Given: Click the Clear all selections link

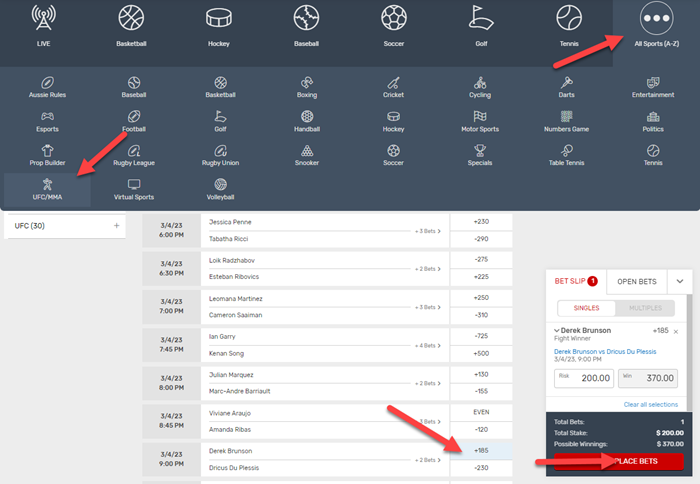Looking at the screenshot, I should click(652, 404).
